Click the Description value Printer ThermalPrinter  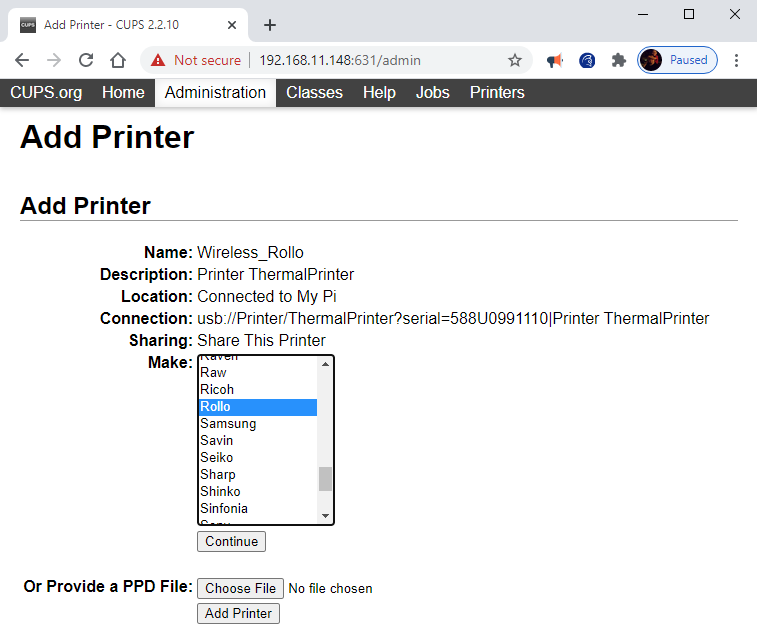pos(276,275)
